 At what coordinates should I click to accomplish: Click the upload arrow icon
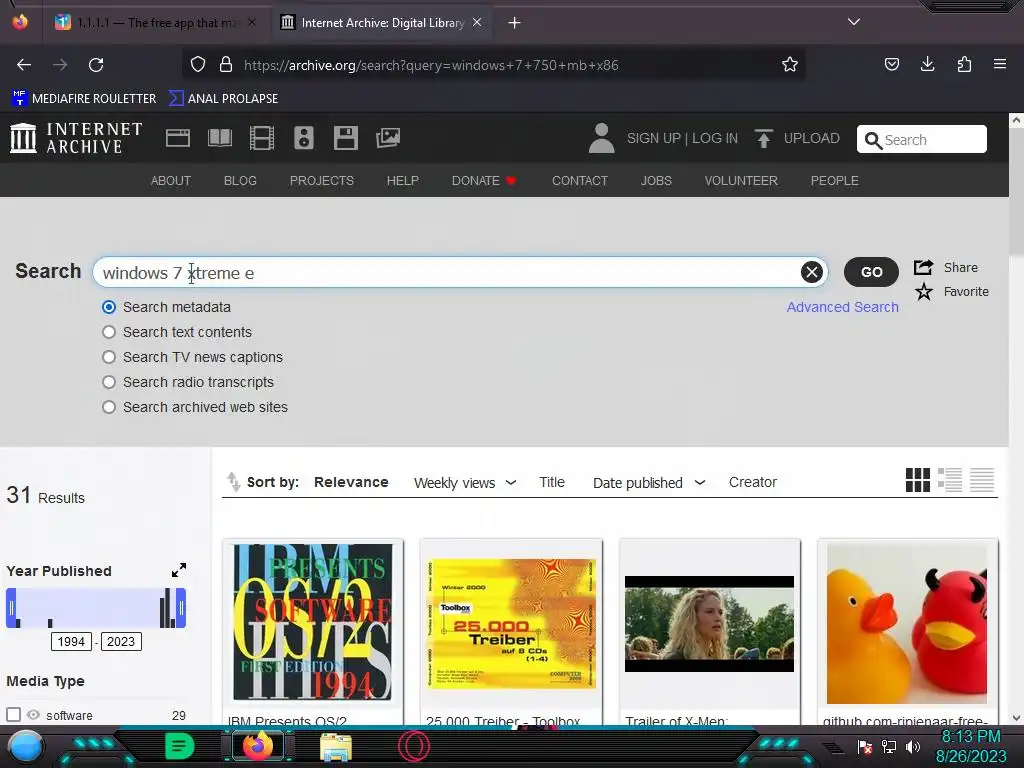click(x=763, y=138)
